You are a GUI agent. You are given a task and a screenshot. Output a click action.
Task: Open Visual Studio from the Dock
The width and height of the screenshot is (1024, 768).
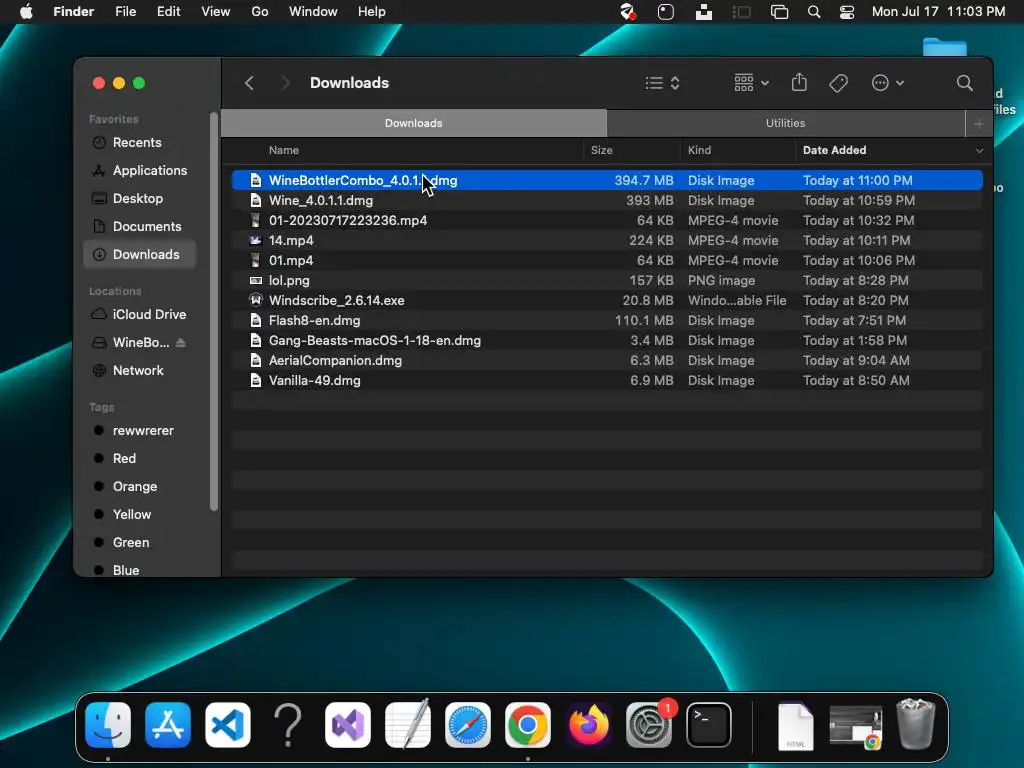coord(348,725)
